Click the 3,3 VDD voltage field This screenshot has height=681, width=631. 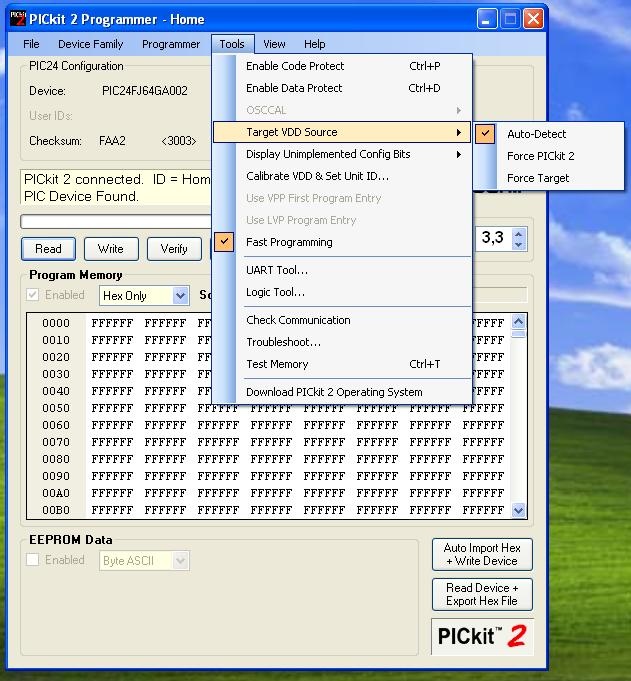(x=493, y=238)
